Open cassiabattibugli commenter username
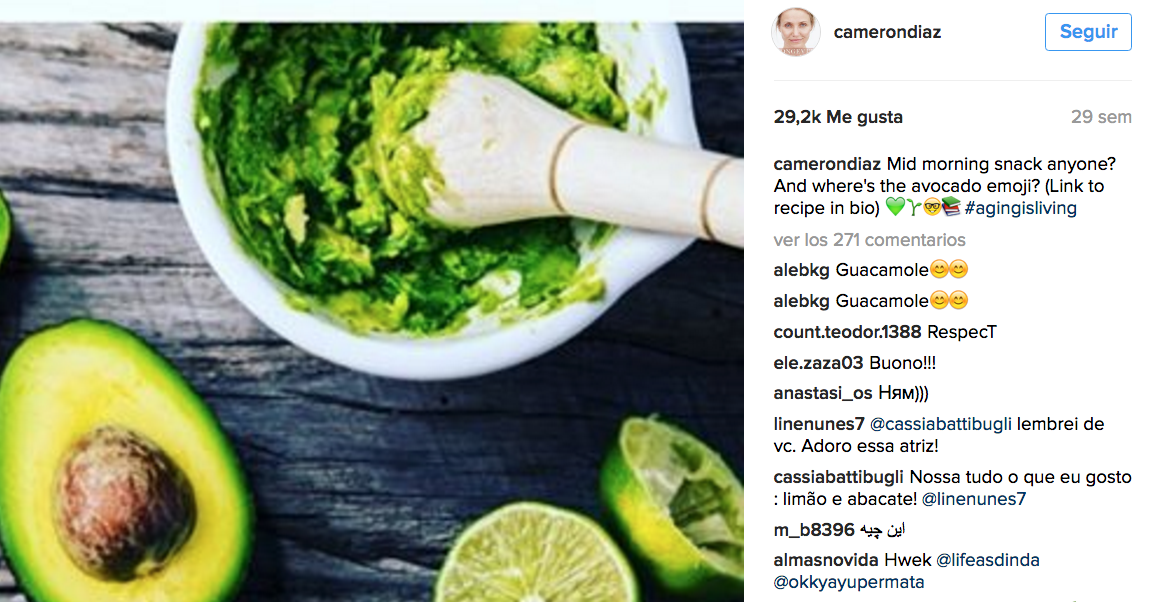The height and width of the screenshot is (602, 1156). [838, 477]
